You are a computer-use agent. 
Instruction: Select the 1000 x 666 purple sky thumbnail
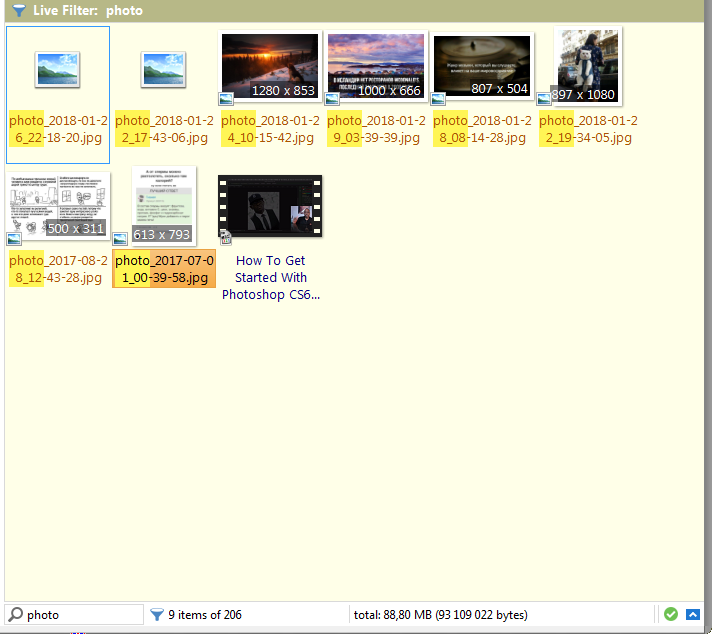376,66
